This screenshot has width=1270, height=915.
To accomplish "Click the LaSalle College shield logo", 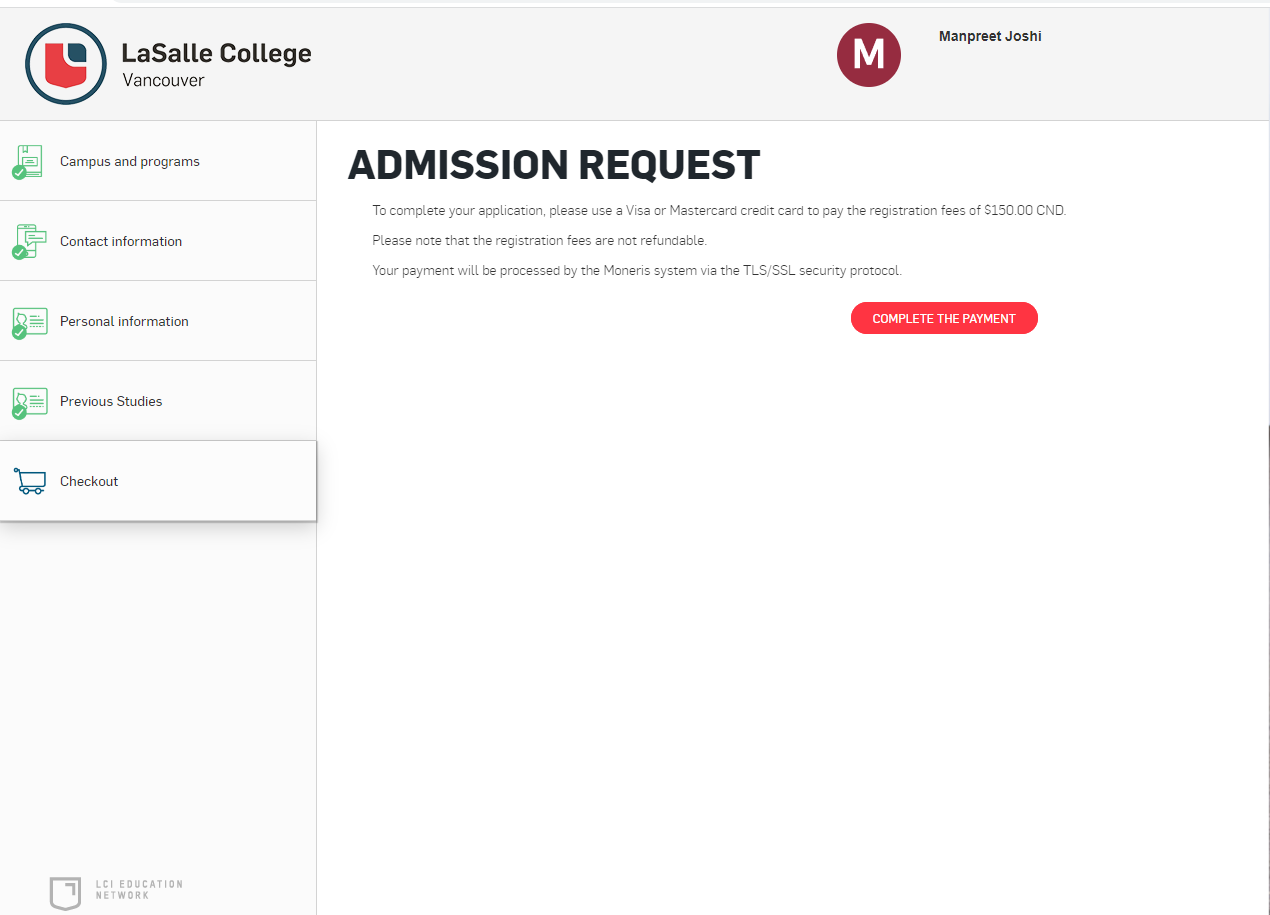I will click(x=66, y=65).
